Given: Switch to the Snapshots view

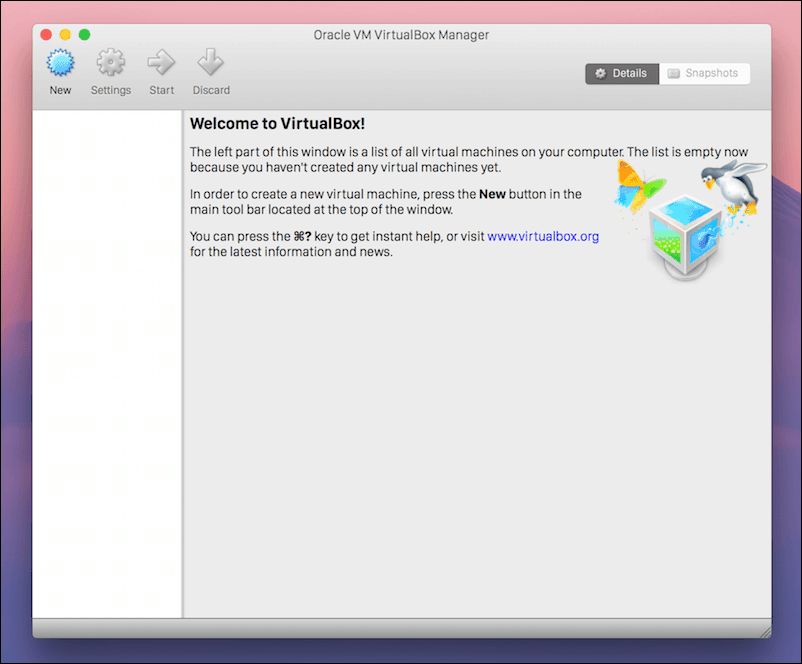Looking at the screenshot, I should click(704, 73).
